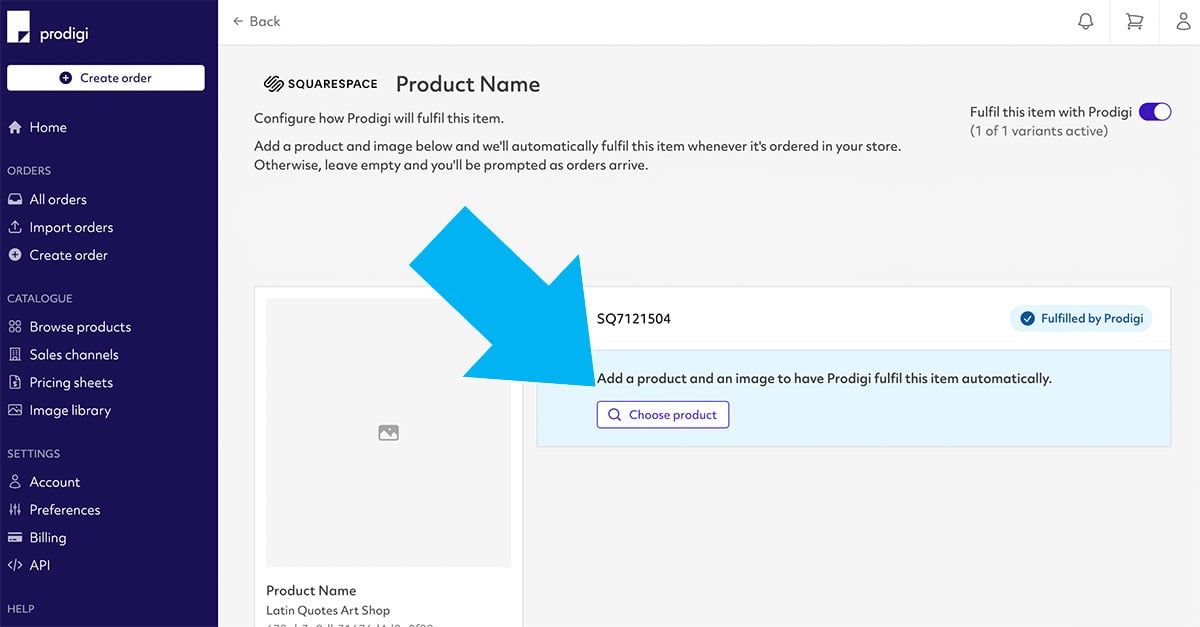Click the image placeholder icon

click(389, 433)
